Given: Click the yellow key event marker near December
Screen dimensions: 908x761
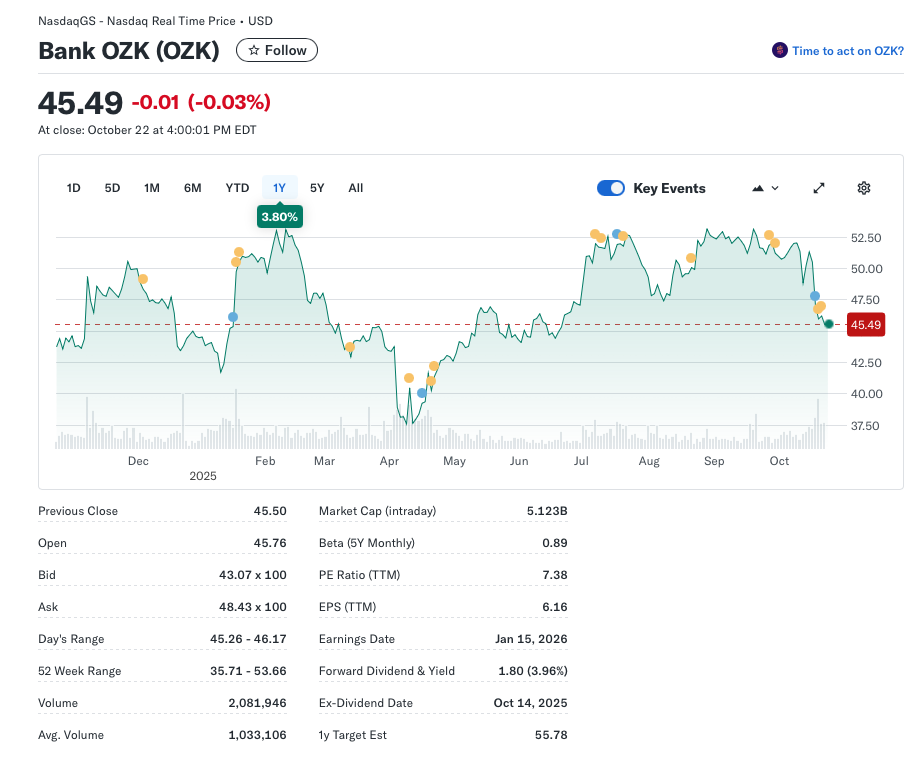Looking at the screenshot, I should (143, 279).
